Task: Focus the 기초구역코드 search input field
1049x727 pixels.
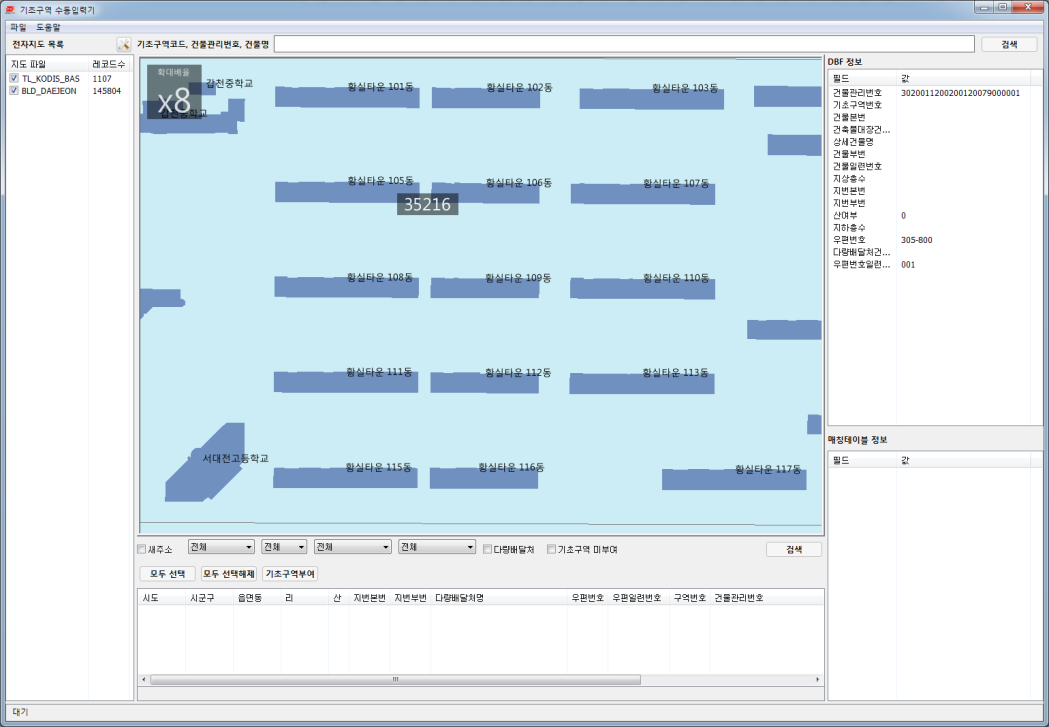Action: click(x=624, y=44)
